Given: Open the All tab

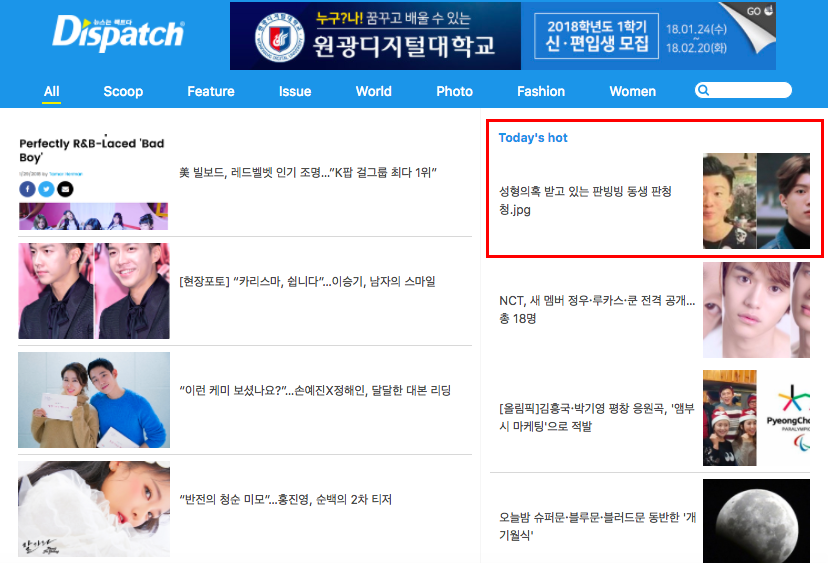Looking at the screenshot, I should point(51,91).
